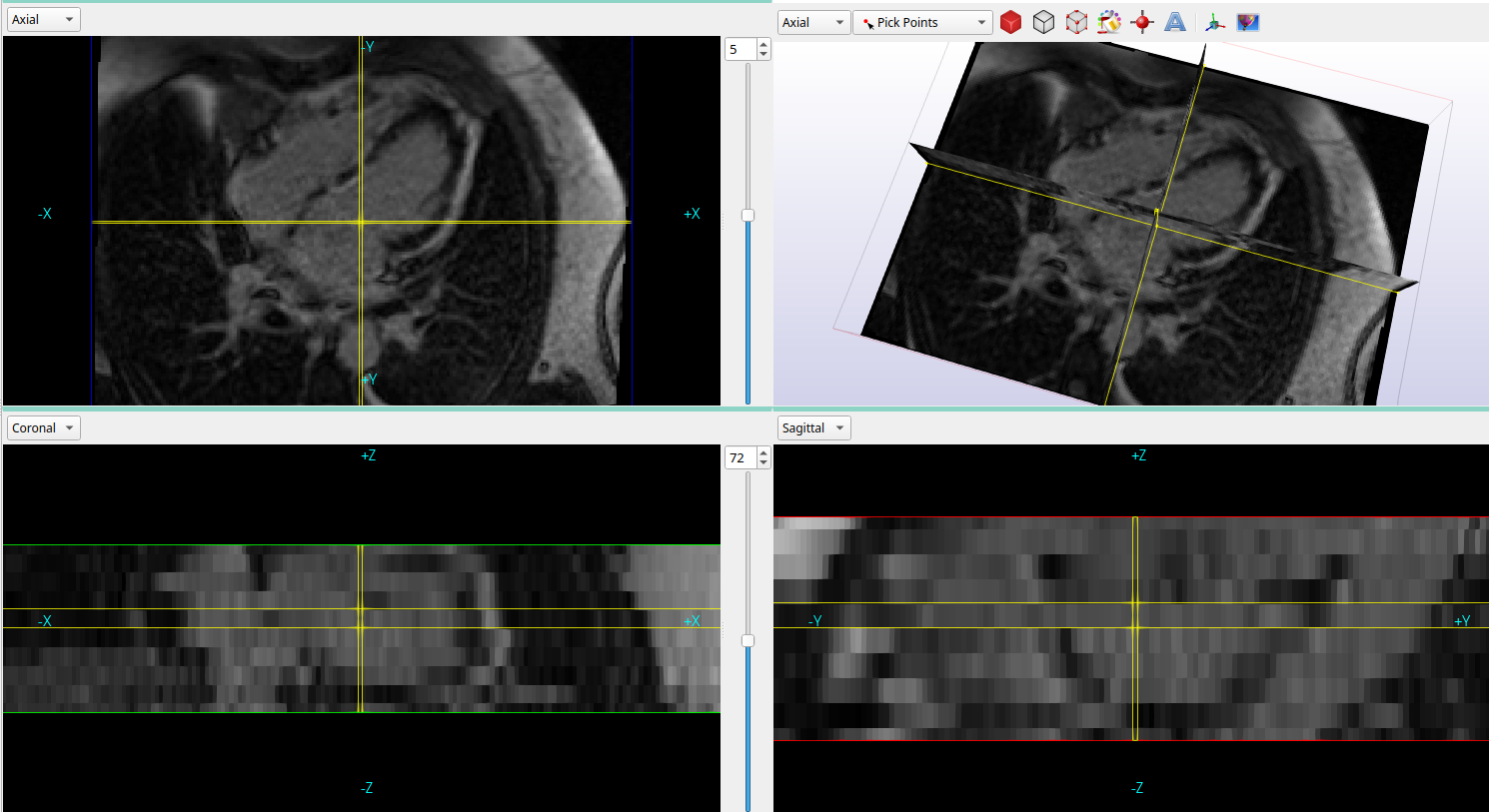Open the Pick Points mode dropdown
The width and height of the screenshot is (1489, 812).
point(922,22)
